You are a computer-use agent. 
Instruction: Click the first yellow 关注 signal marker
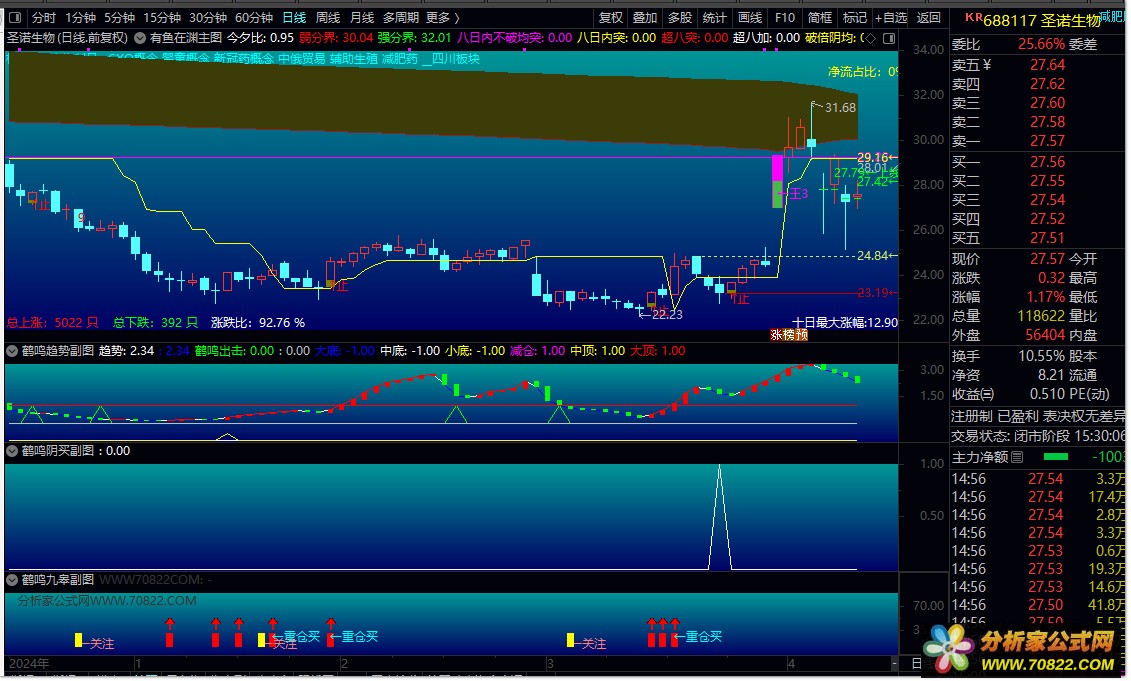coord(79,640)
